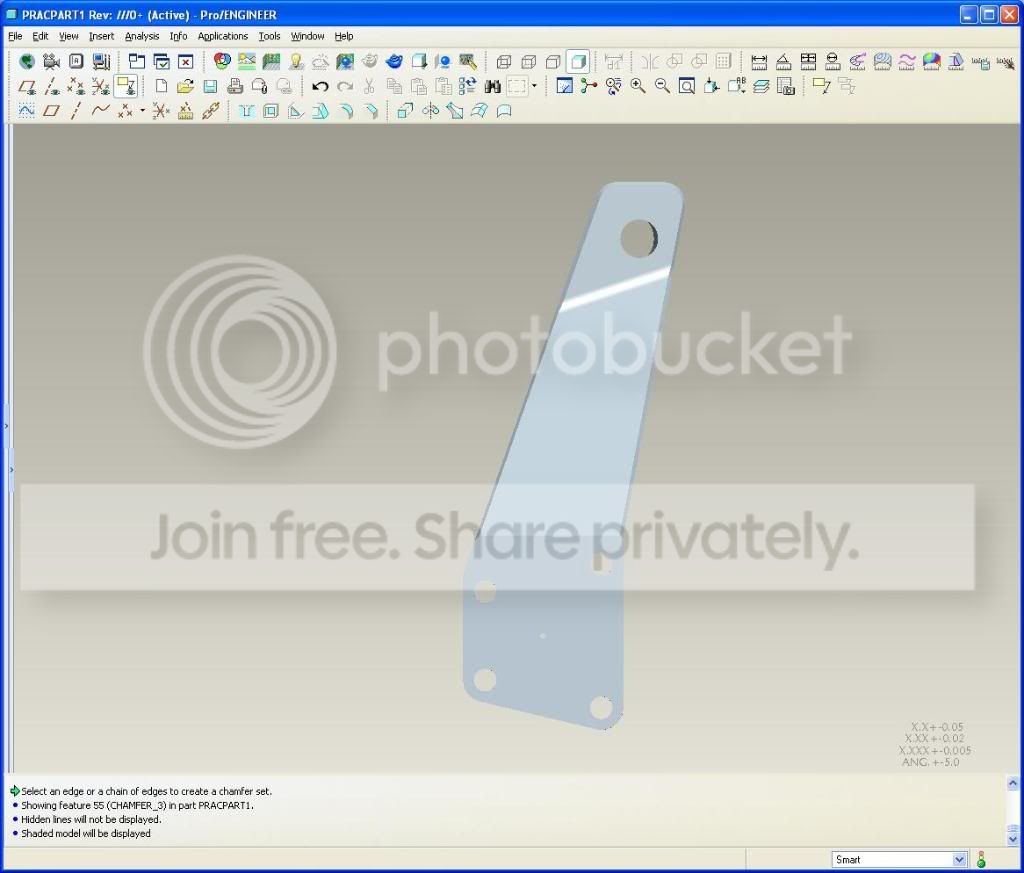The image size is (1024, 873).
Task: Click the Hole tool icon
Action: (246, 111)
